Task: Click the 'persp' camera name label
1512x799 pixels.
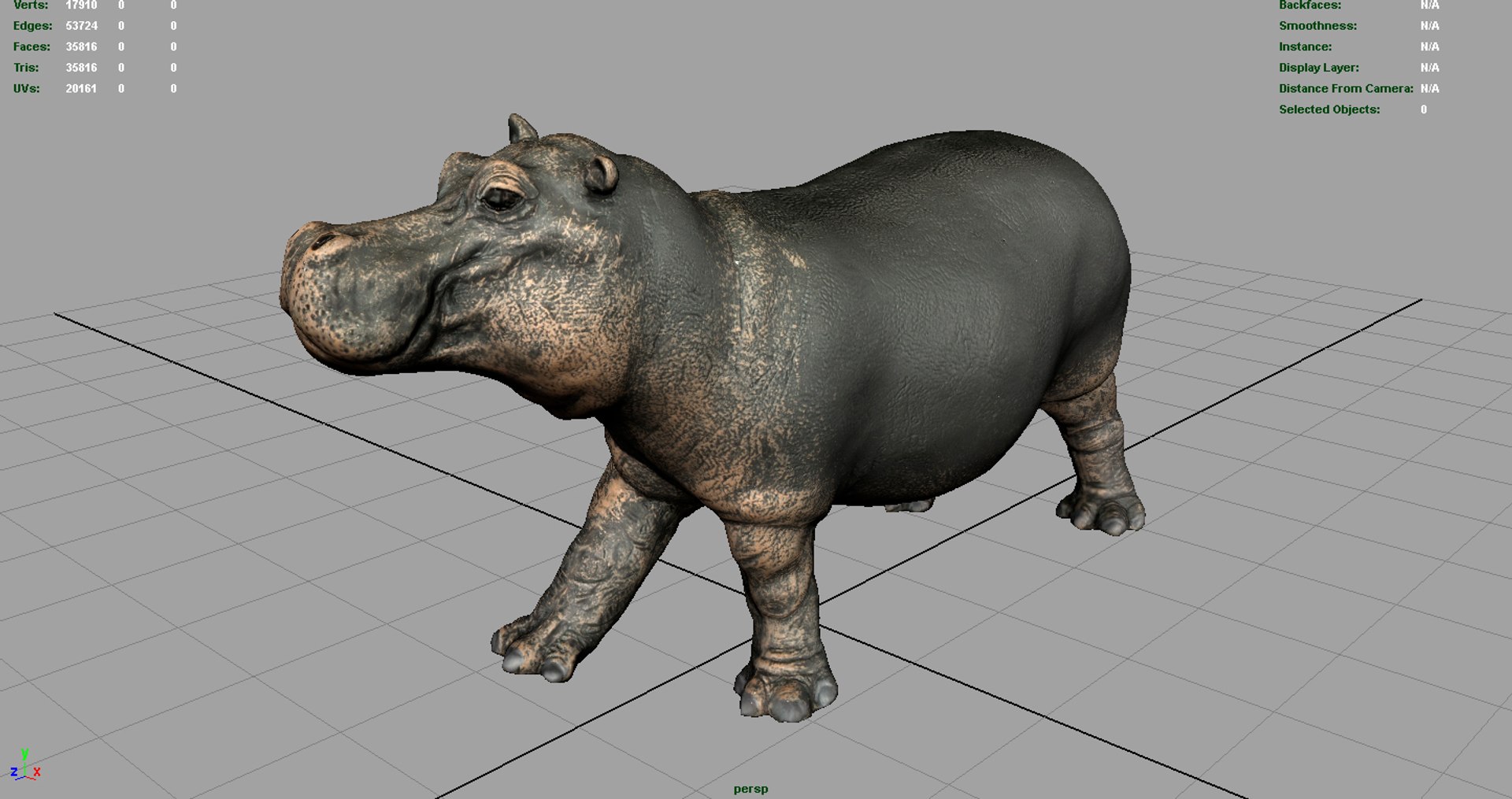Action: click(750, 789)
